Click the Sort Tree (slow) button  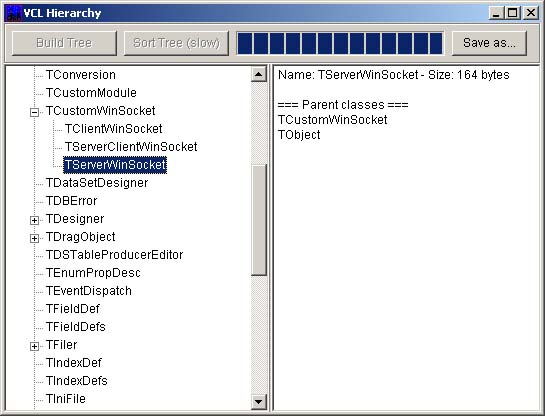tap(176, 43)
